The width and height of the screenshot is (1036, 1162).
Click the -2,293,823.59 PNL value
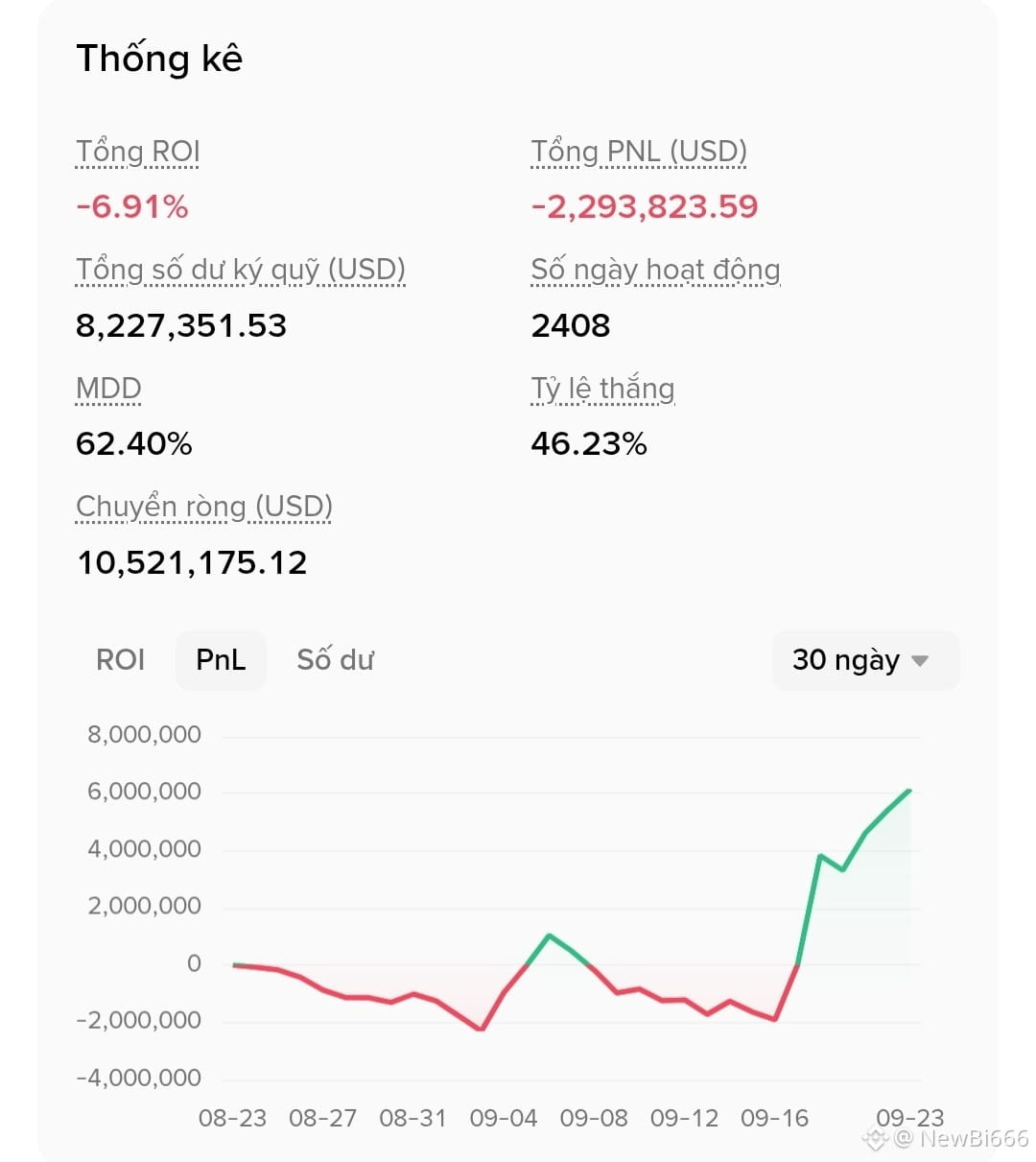(x=645, y=207)
